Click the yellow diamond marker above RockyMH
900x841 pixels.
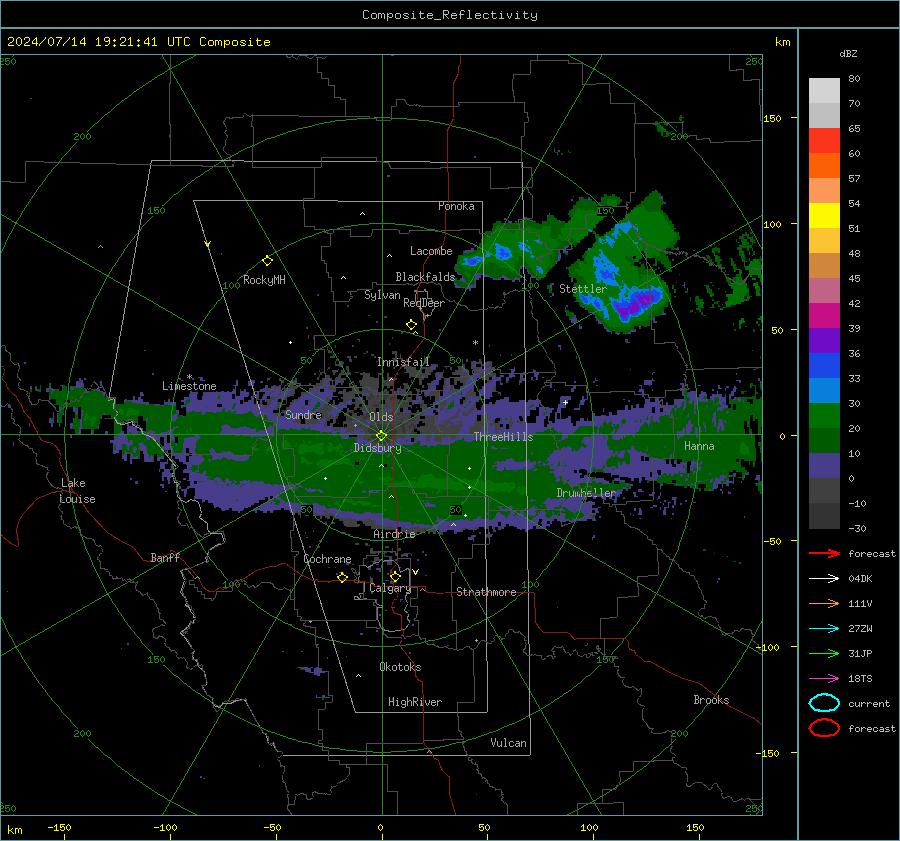267,261
